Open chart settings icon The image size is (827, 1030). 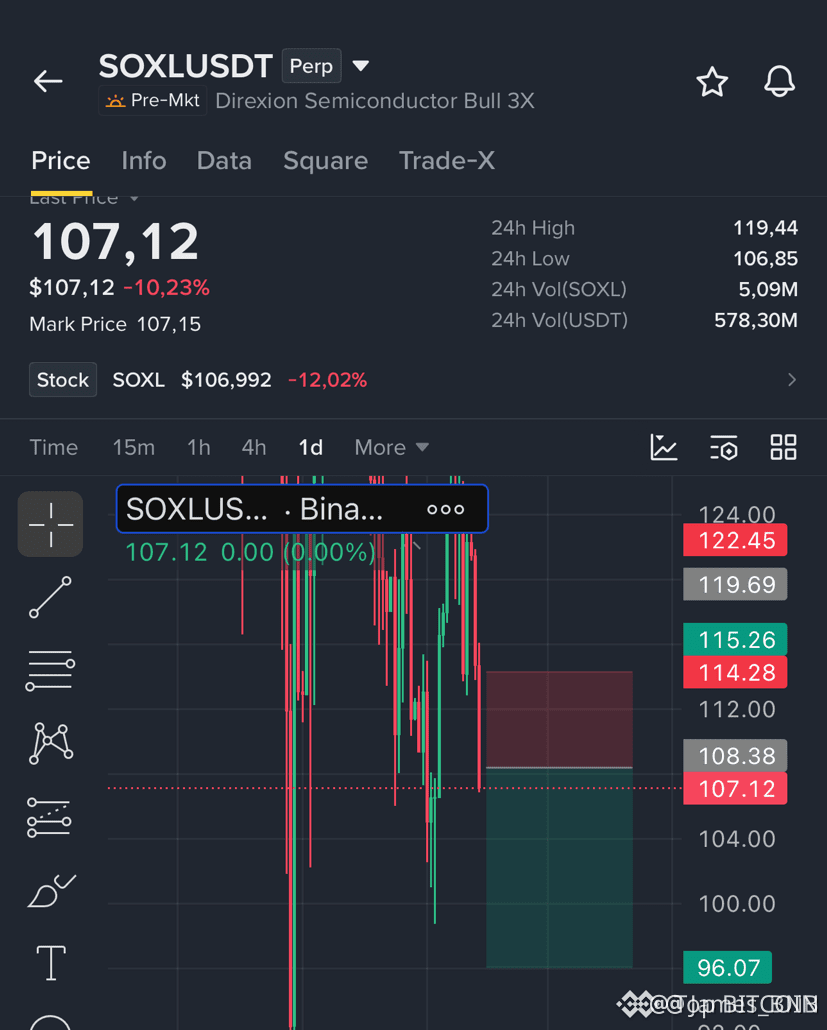[x=724, y=447]
